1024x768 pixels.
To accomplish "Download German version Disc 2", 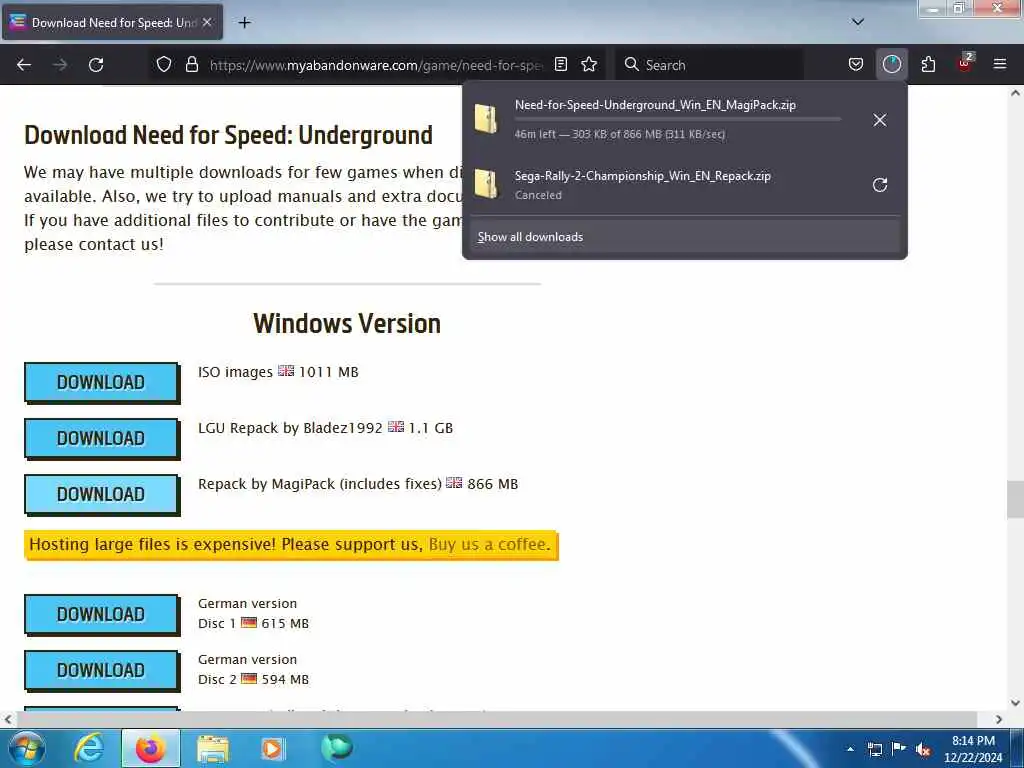I will [101, 670].
